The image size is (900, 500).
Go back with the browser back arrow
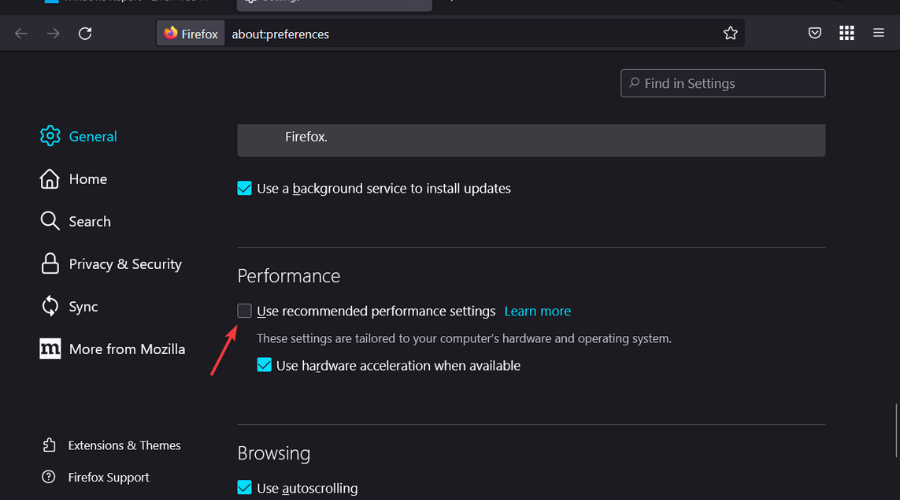click(21, 33)
